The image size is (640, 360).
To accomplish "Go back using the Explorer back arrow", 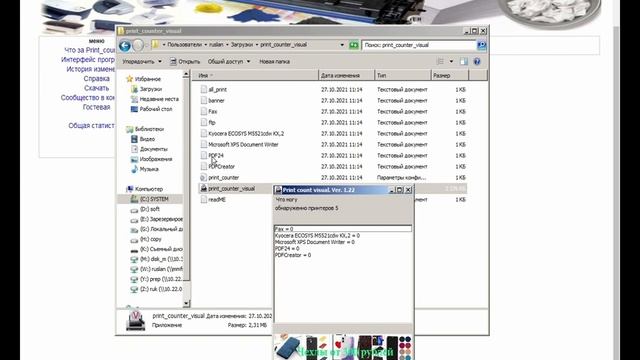I will click(125, 46).
